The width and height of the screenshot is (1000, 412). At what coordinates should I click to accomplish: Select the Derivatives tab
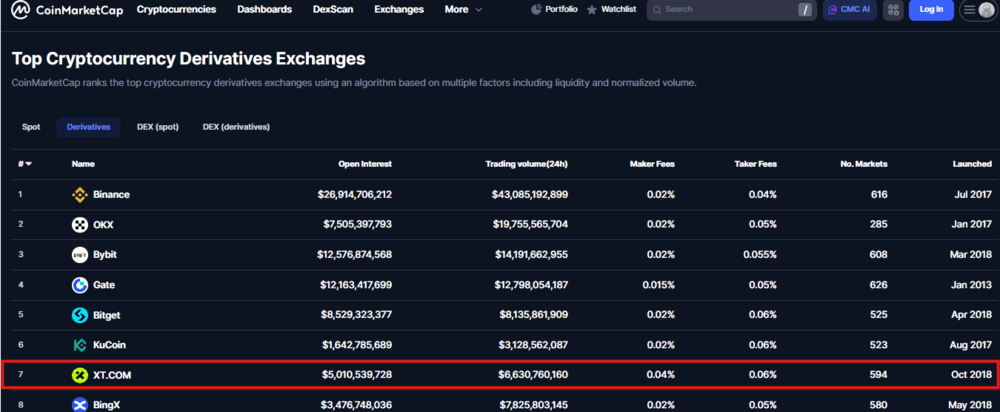89,127
